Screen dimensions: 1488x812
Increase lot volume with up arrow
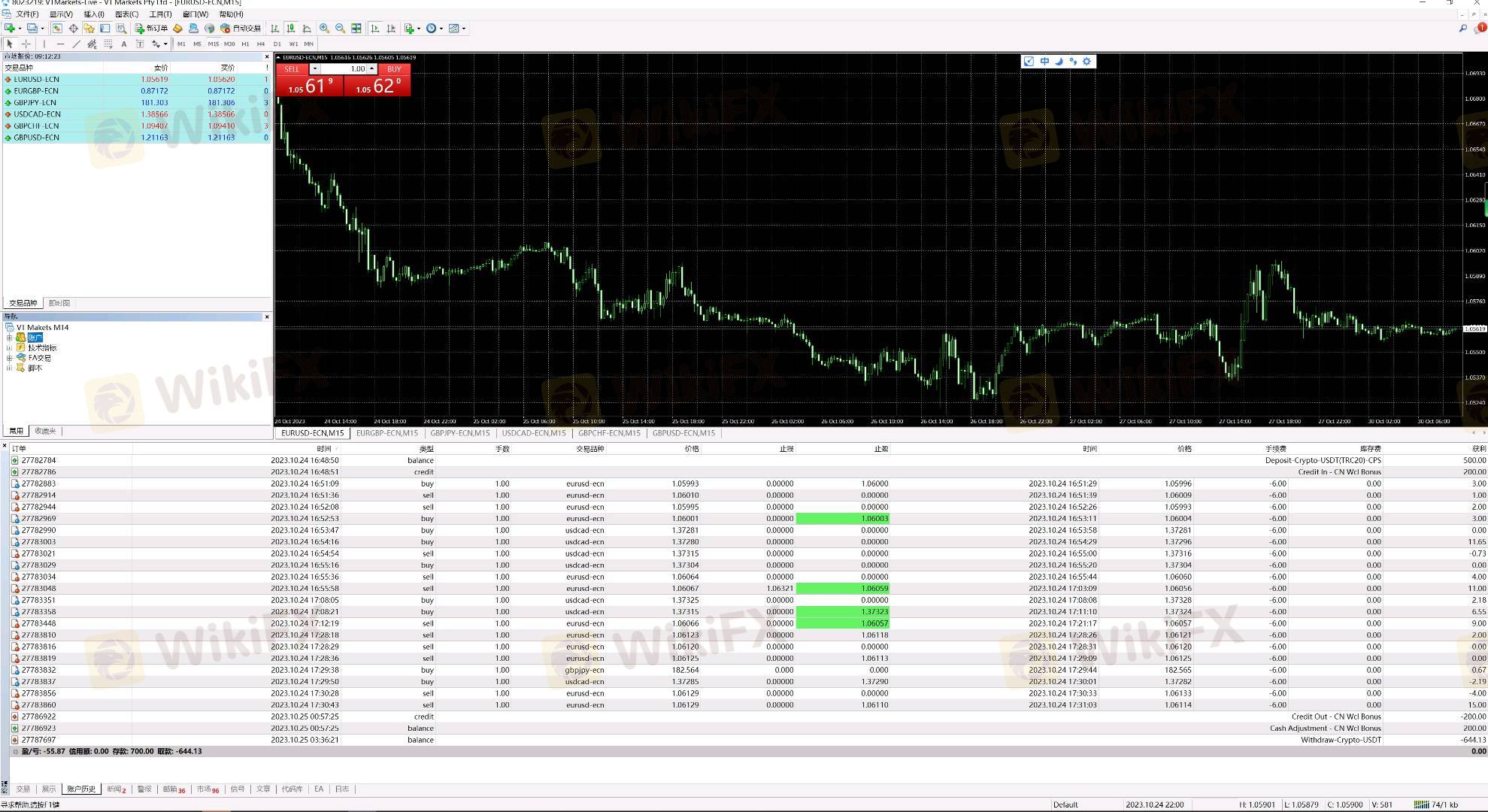(x=371, y=69)
